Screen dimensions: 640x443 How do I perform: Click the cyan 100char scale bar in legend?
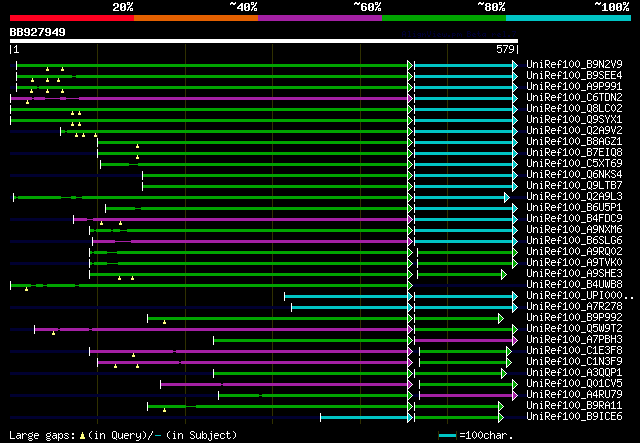click(447, 436)
